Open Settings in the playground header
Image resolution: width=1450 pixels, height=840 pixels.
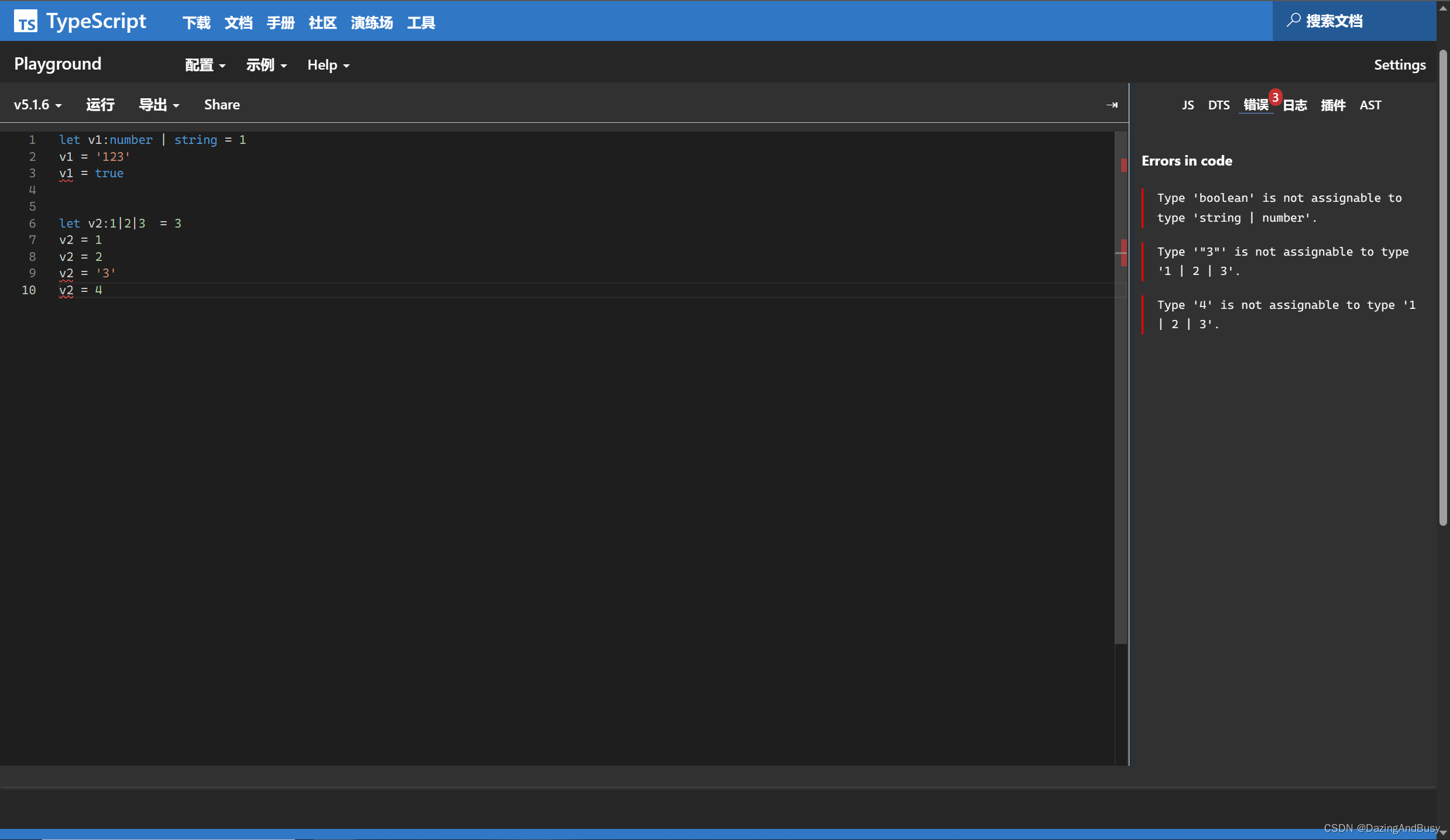point(1399,65)
